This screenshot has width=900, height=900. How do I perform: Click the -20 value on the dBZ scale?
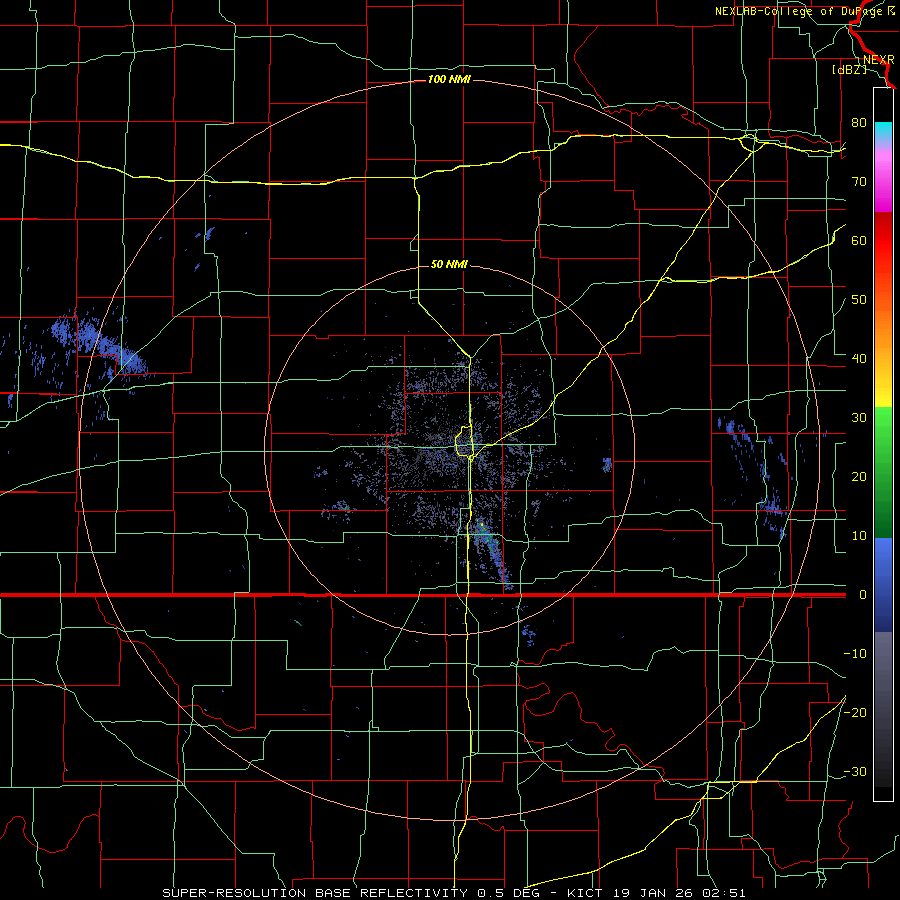(855, 712)
